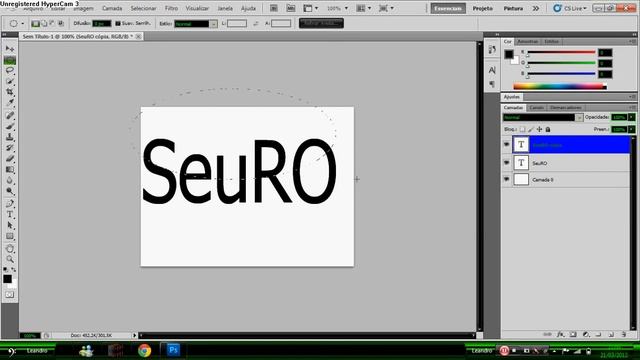Screen dimensions: 640x360
Task: Click Launch Mini Bridge icon
Action: [291, 8]
